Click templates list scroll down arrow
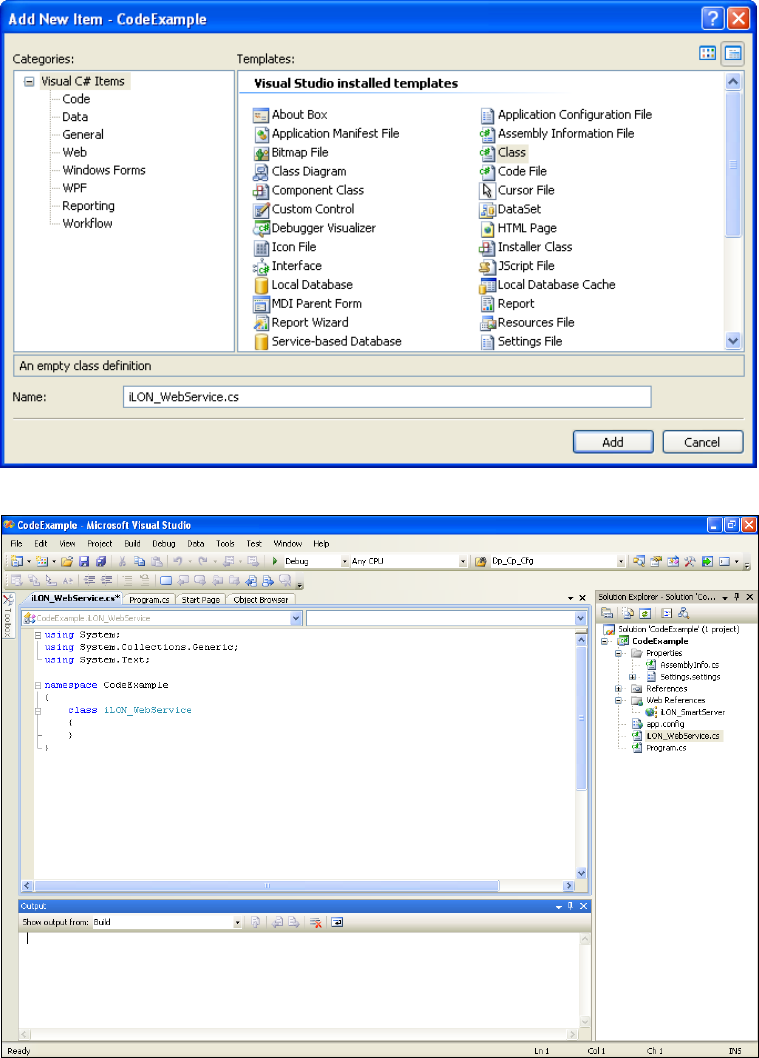 coord(733,341)
